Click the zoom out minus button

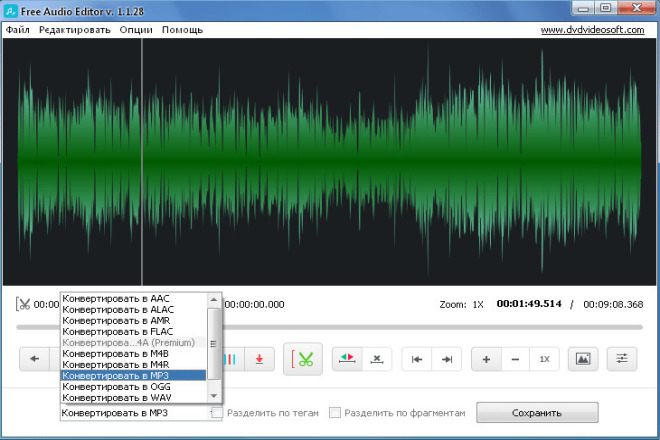click(515, 359)
